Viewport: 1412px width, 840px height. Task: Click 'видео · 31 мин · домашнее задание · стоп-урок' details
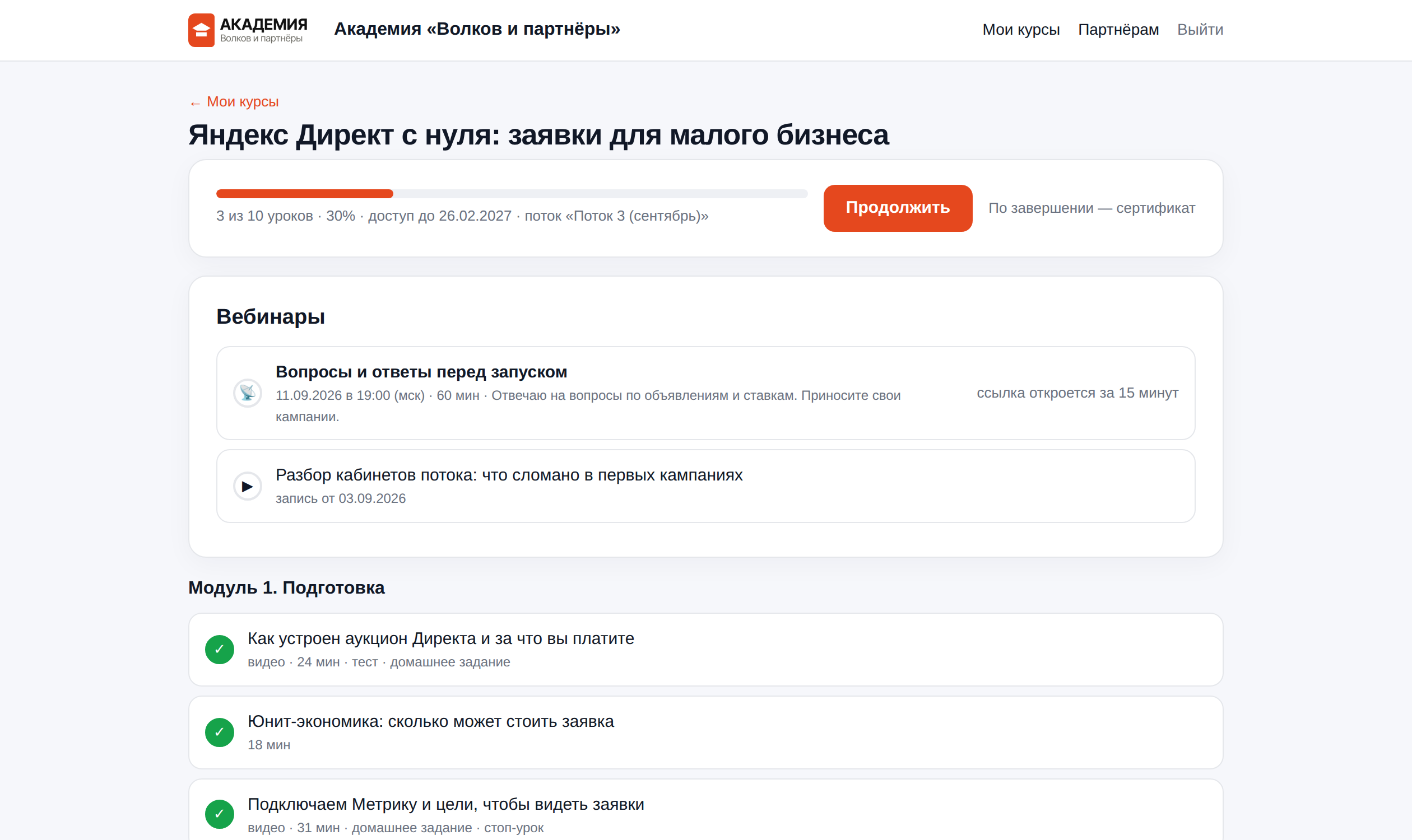[x=396, y=828]
